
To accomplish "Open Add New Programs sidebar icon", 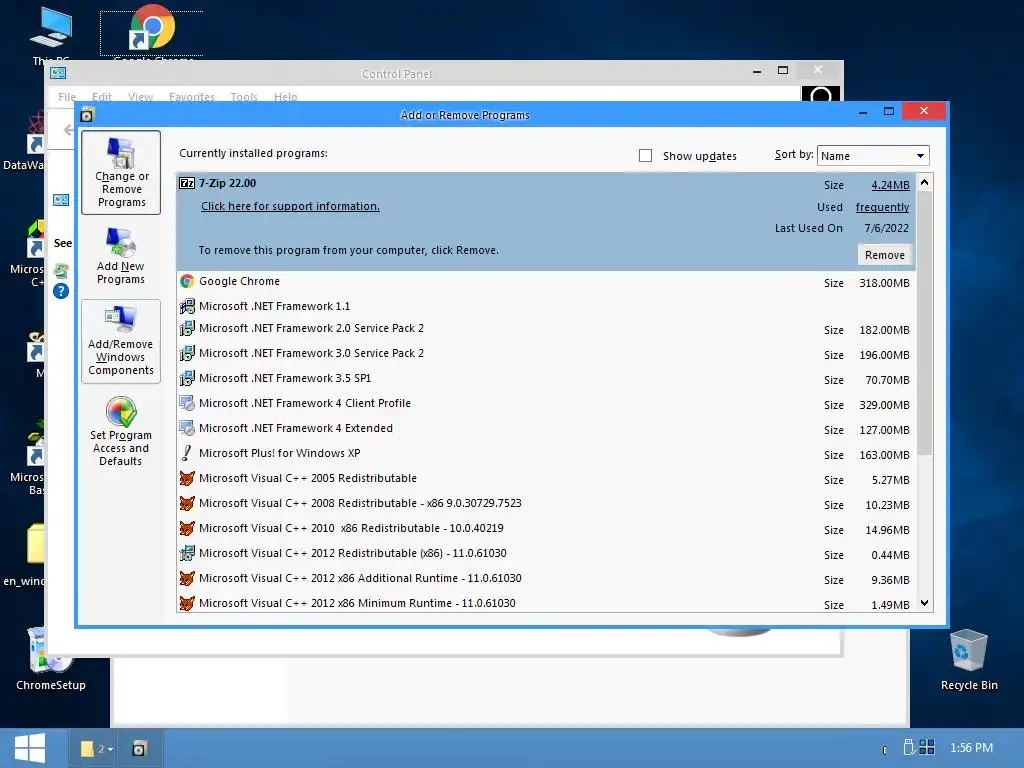I will point(121,256).
